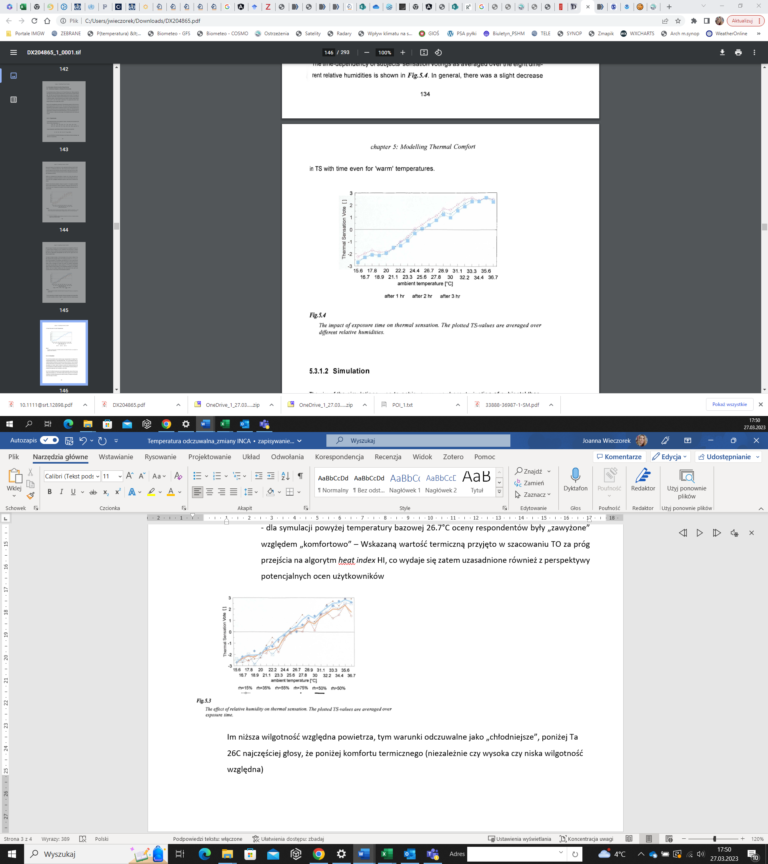This screenshot has width=768, height=864.
Task: Open PDF viewer sidebar menu (hamburger)
Action: coord(13,52)
